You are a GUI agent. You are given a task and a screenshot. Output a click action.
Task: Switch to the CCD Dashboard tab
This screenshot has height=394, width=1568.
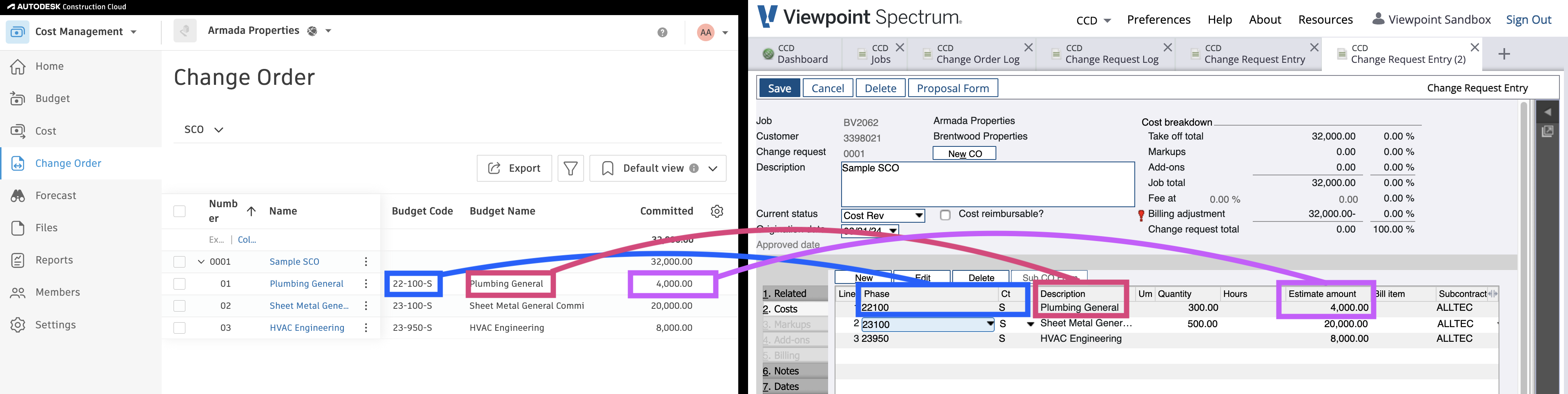click(x=795, y=54)
